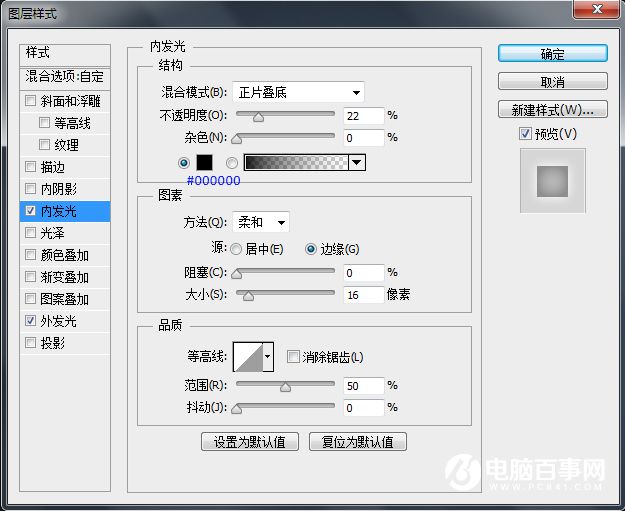This screenshot has width=625, height=511.
Task: Open 方法 dropdown showing 柔和
Action: point(261,222)
